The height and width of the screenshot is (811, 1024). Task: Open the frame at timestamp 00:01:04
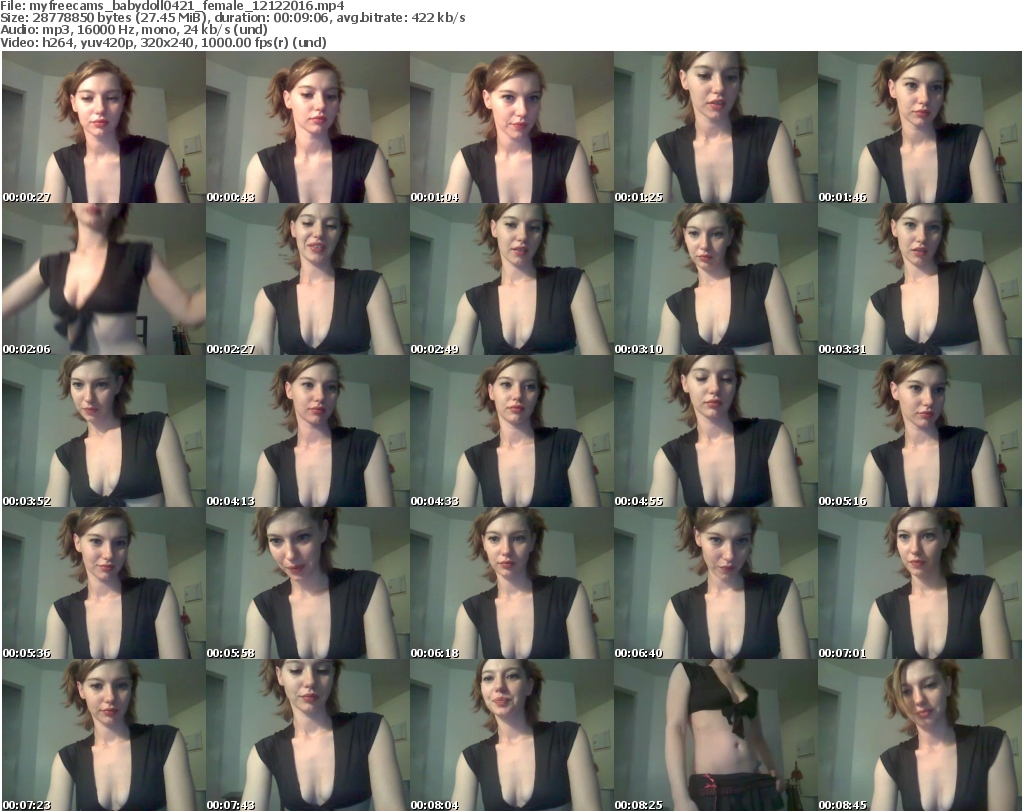511,127
